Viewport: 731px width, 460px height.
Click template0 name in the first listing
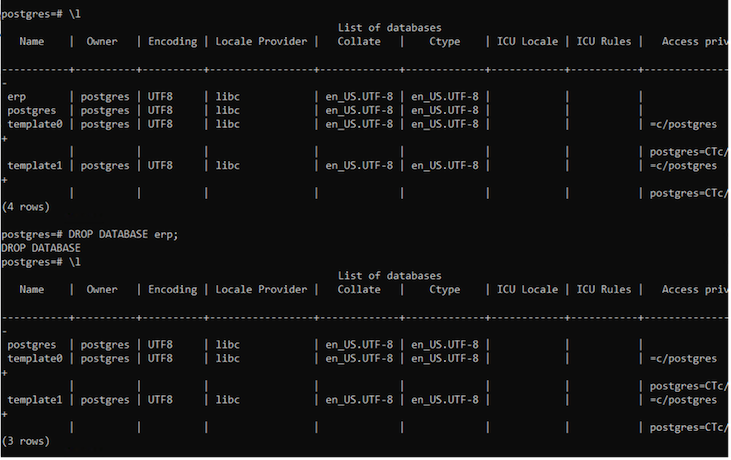pyautogui.click(x=35, y=125)
